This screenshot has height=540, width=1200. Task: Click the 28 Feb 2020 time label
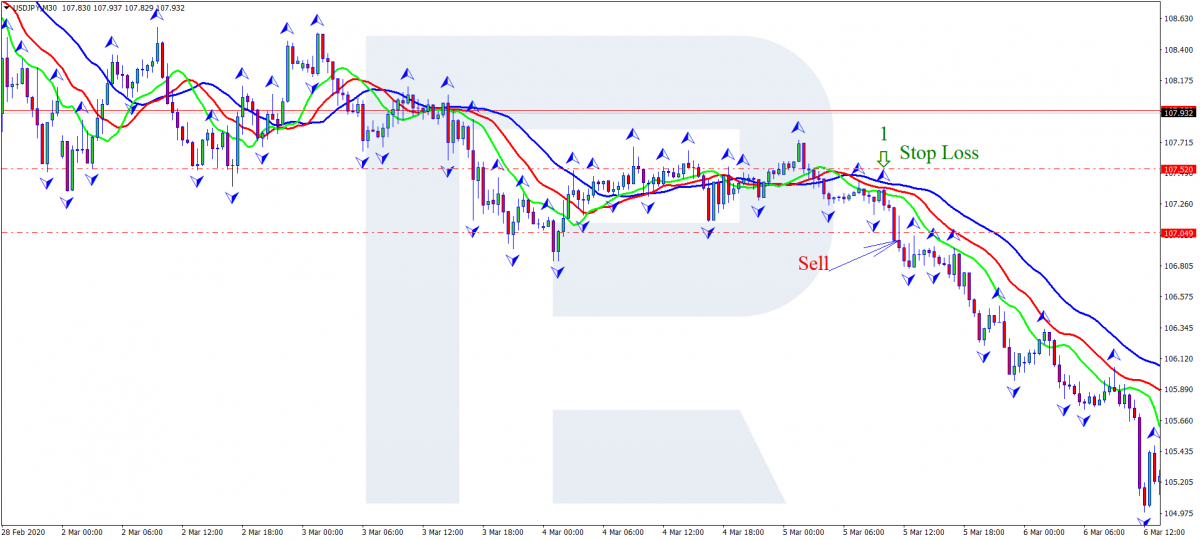[x=23, y=533]
